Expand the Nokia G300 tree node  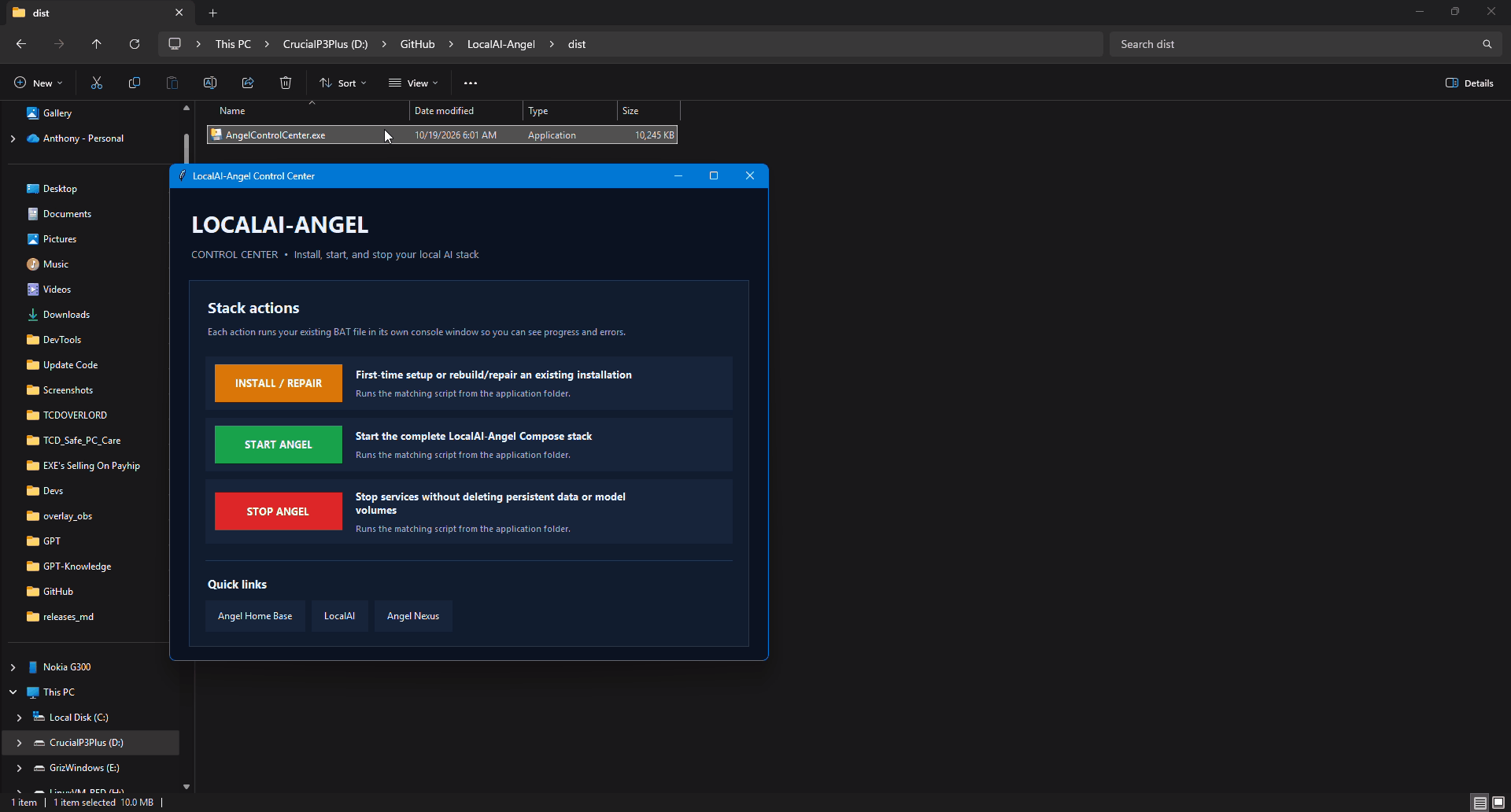[x=13, y=667]
